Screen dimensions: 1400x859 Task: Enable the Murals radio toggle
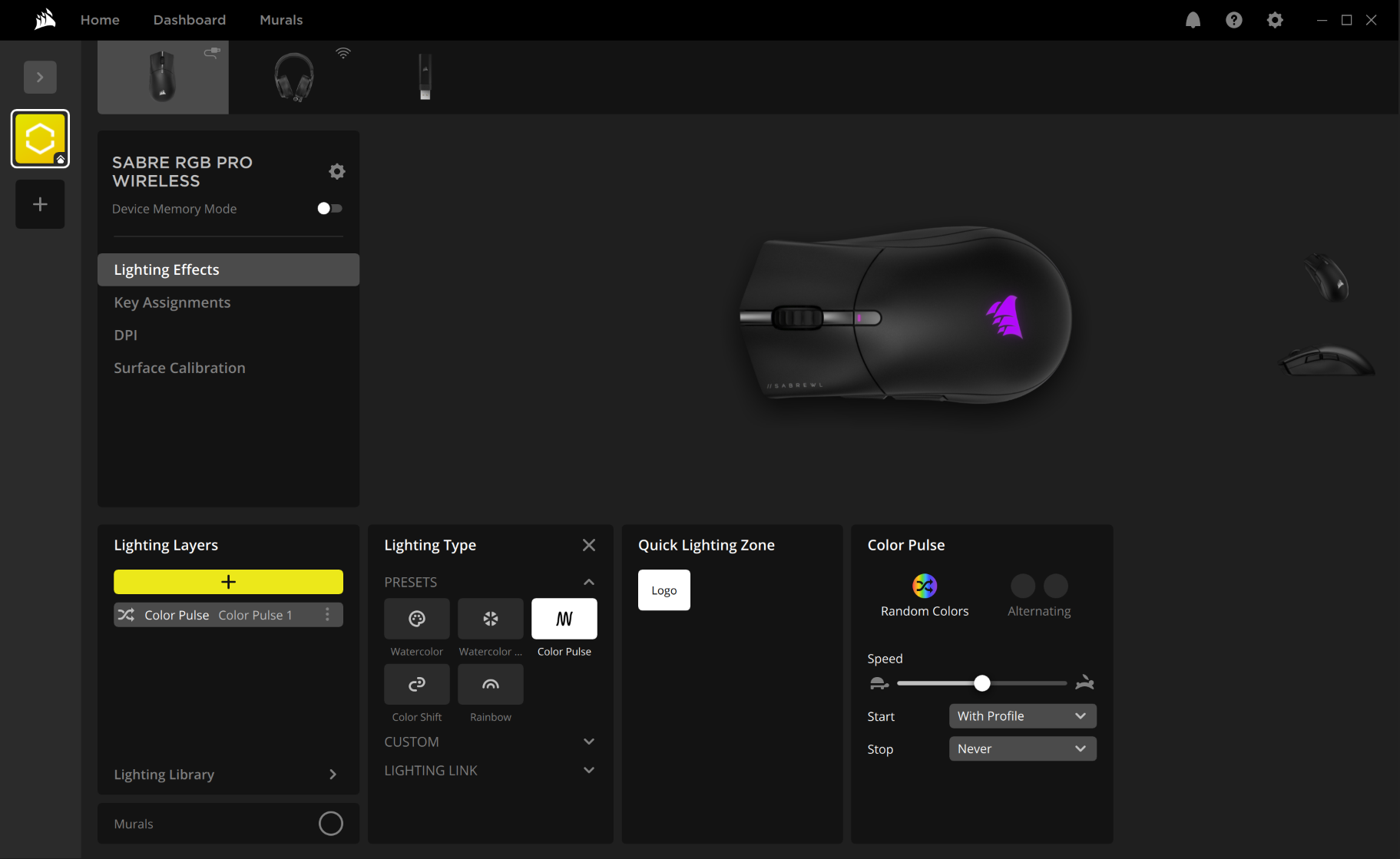330,823
